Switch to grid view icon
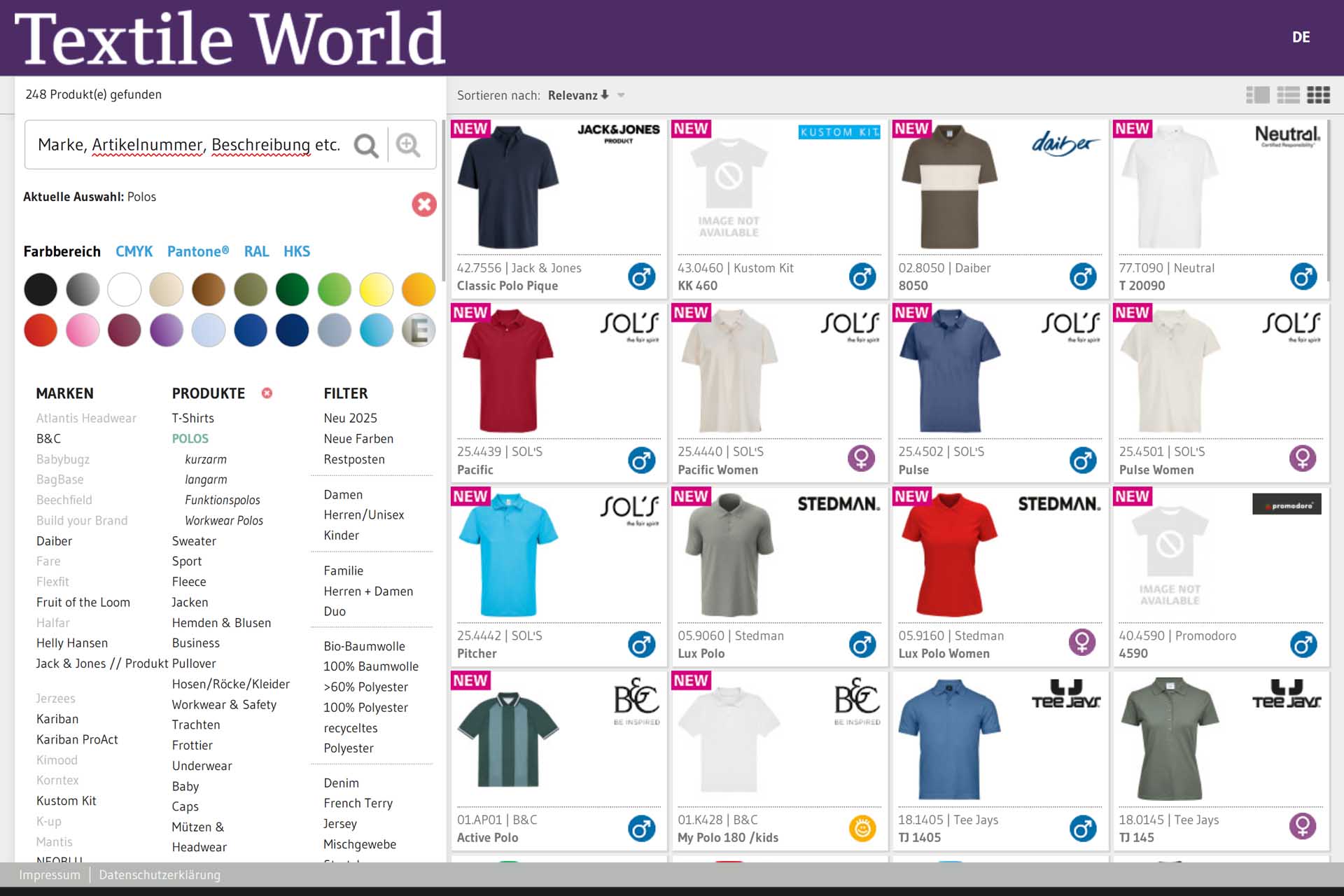The height and width of the screenshot is (896, 1344). [1318, 94]
